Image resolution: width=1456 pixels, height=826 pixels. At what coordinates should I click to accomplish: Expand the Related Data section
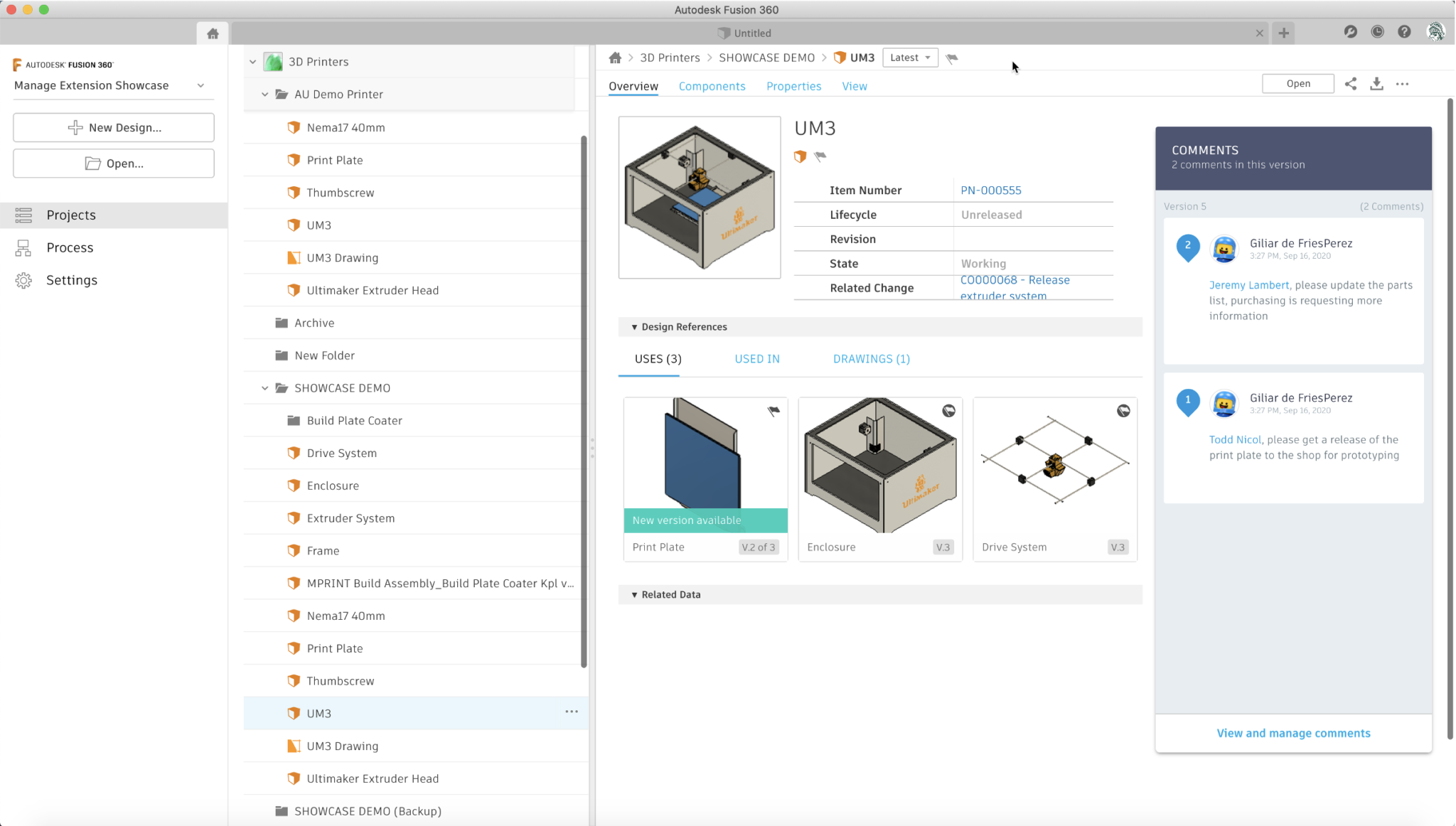click(x=635, y=594)
